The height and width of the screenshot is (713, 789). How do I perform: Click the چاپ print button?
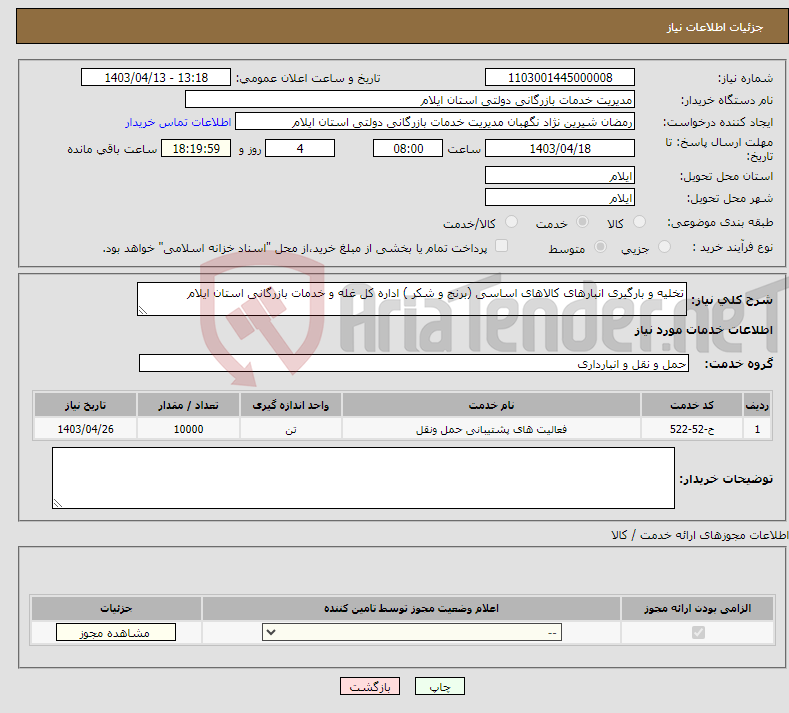point(440,686)
